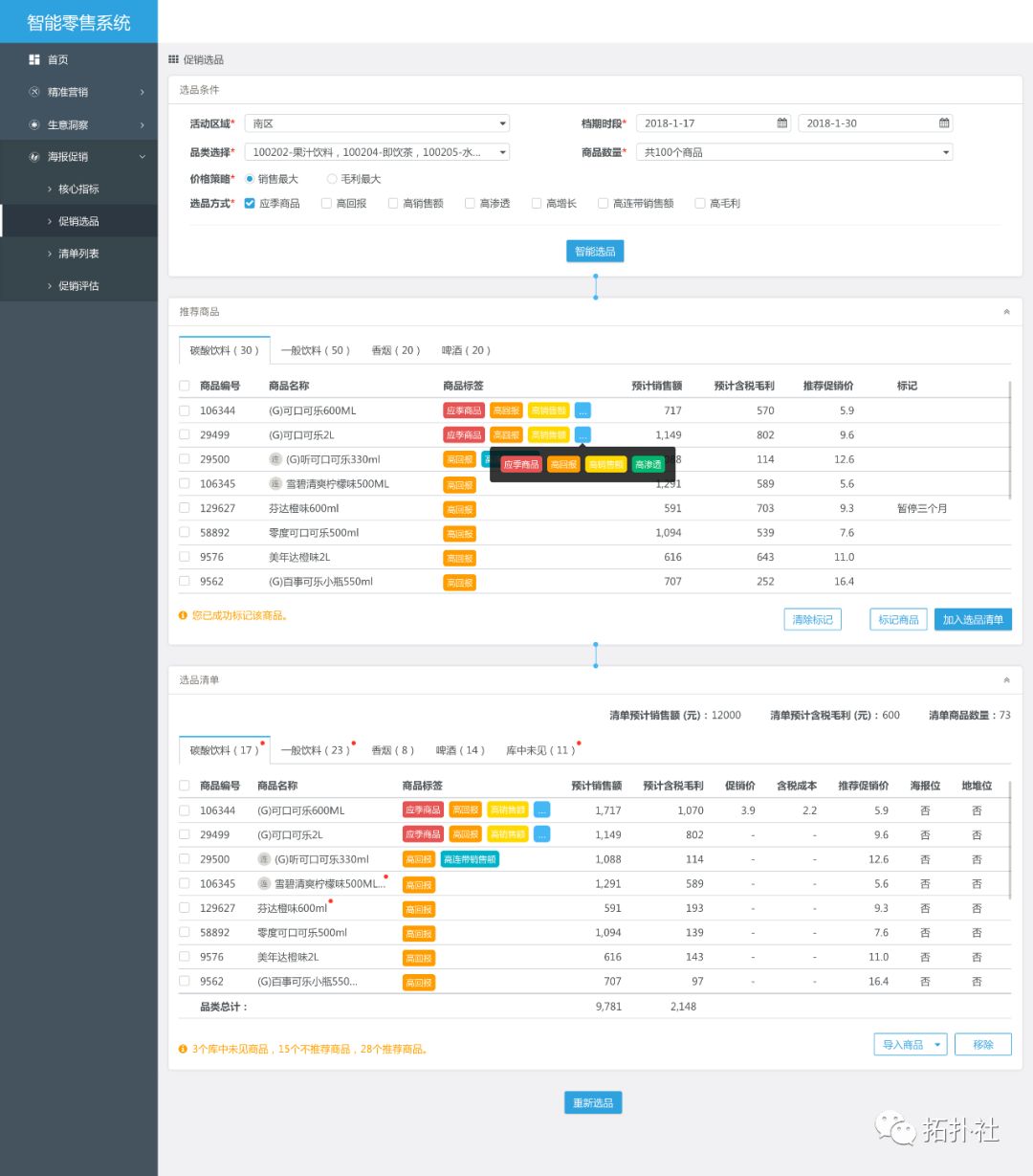The height and width of the screenshot is (1176, 1033).
Task: Open the 导入商品 split-button dropdown arrow
Action: pos(937,1045)
